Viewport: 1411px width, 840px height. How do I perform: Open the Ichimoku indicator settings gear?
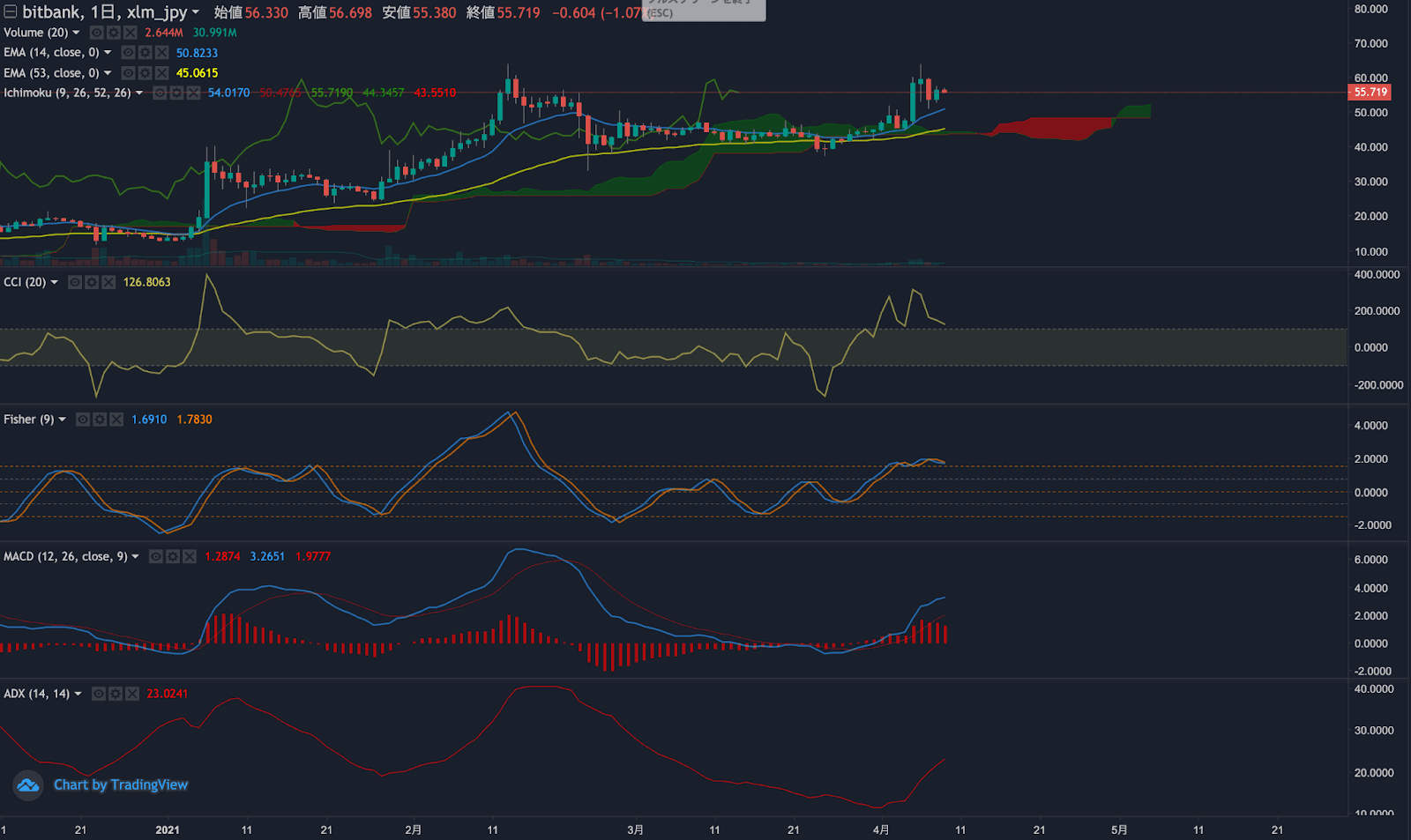click(175, 92)
